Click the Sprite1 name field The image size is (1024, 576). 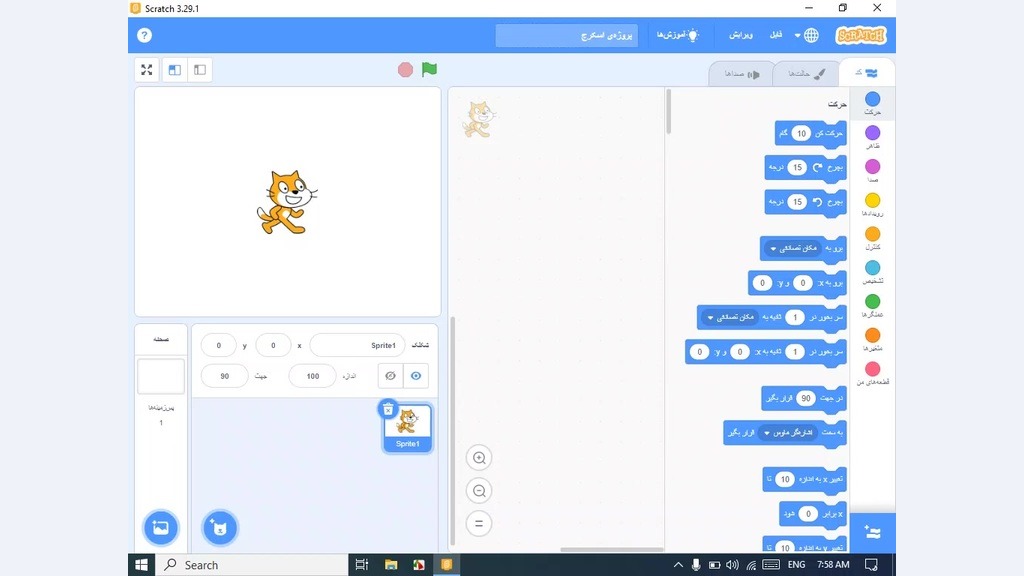(357, 345)
